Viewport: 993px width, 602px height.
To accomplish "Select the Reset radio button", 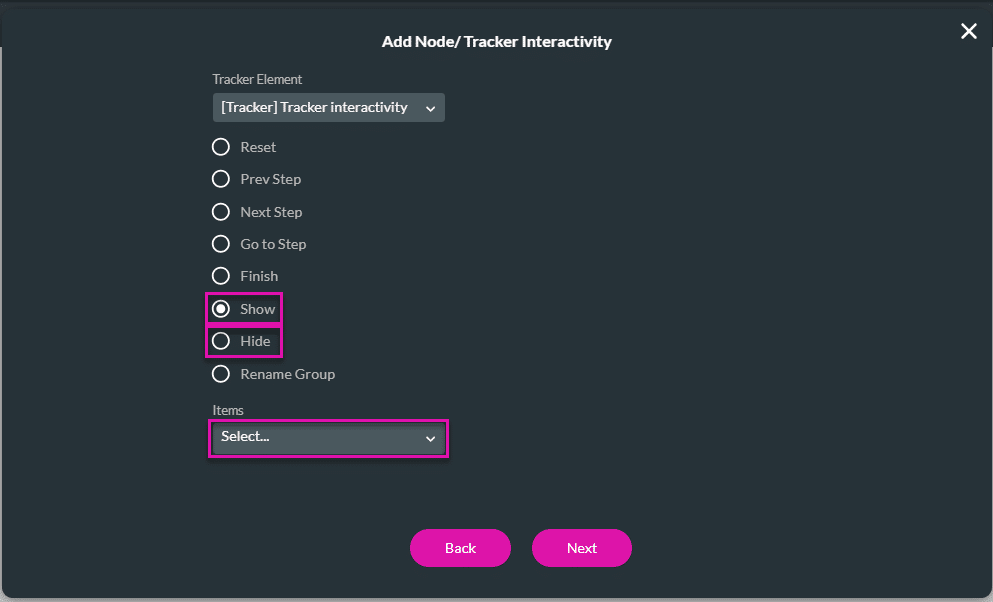I will [221, 147].
